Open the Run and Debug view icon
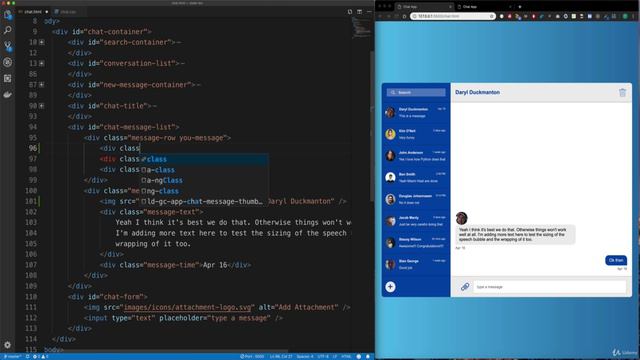 7,62
